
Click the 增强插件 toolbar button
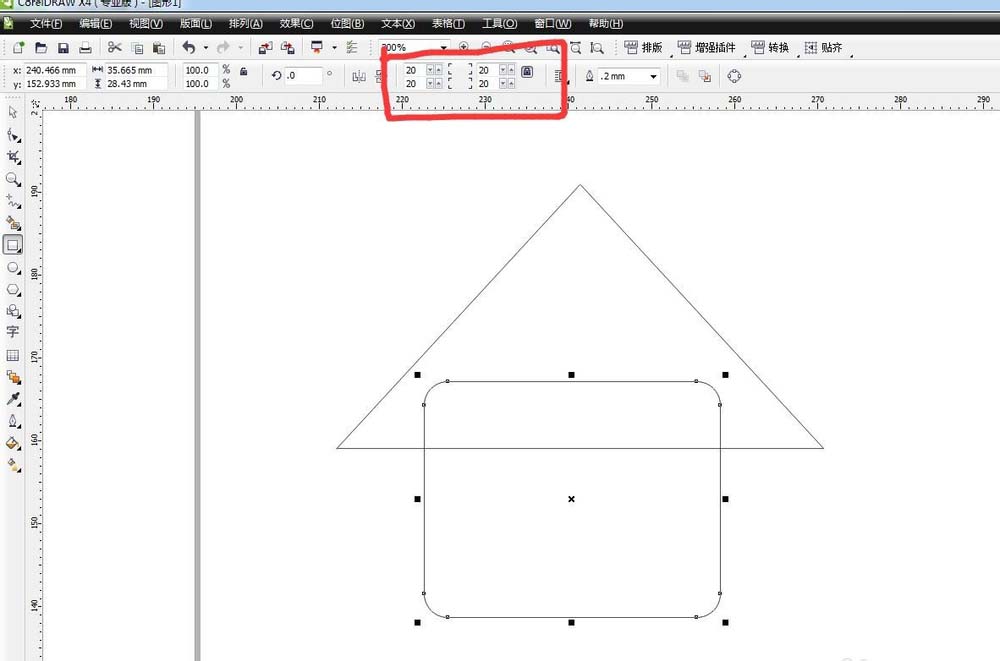click(x=707, y=48)
